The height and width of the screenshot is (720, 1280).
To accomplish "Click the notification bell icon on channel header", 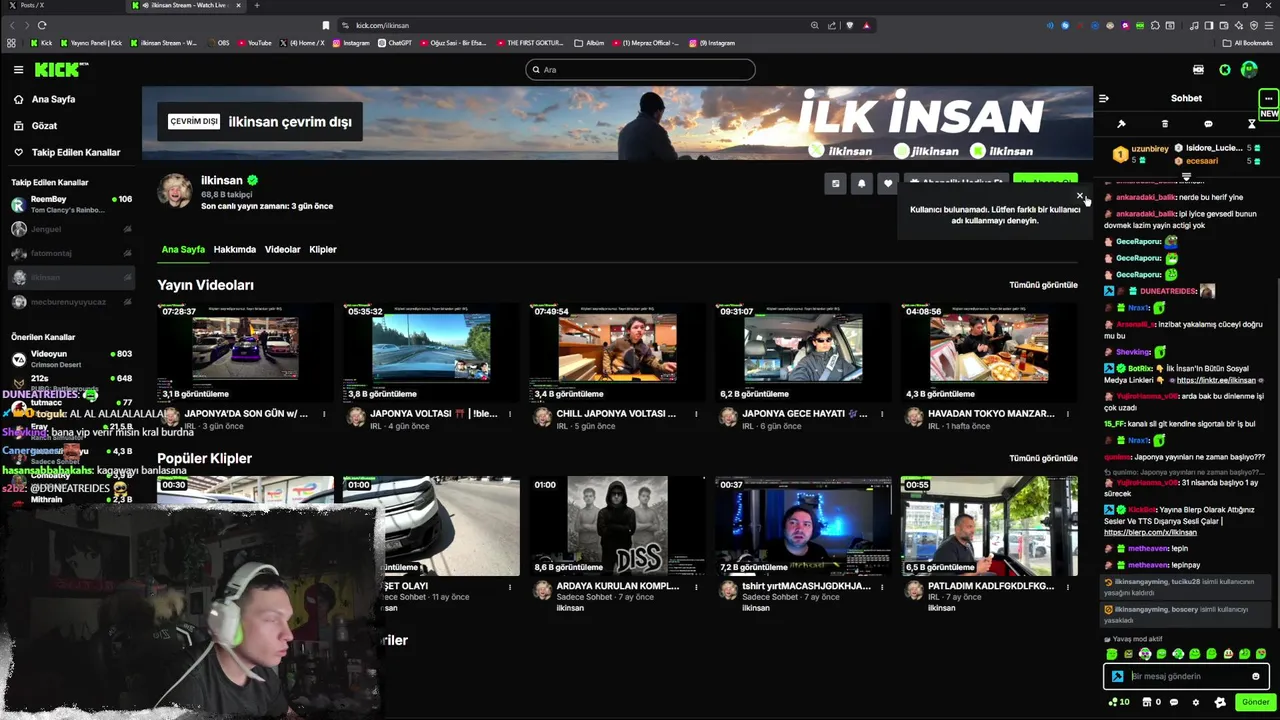I will (x=861, y=184).
